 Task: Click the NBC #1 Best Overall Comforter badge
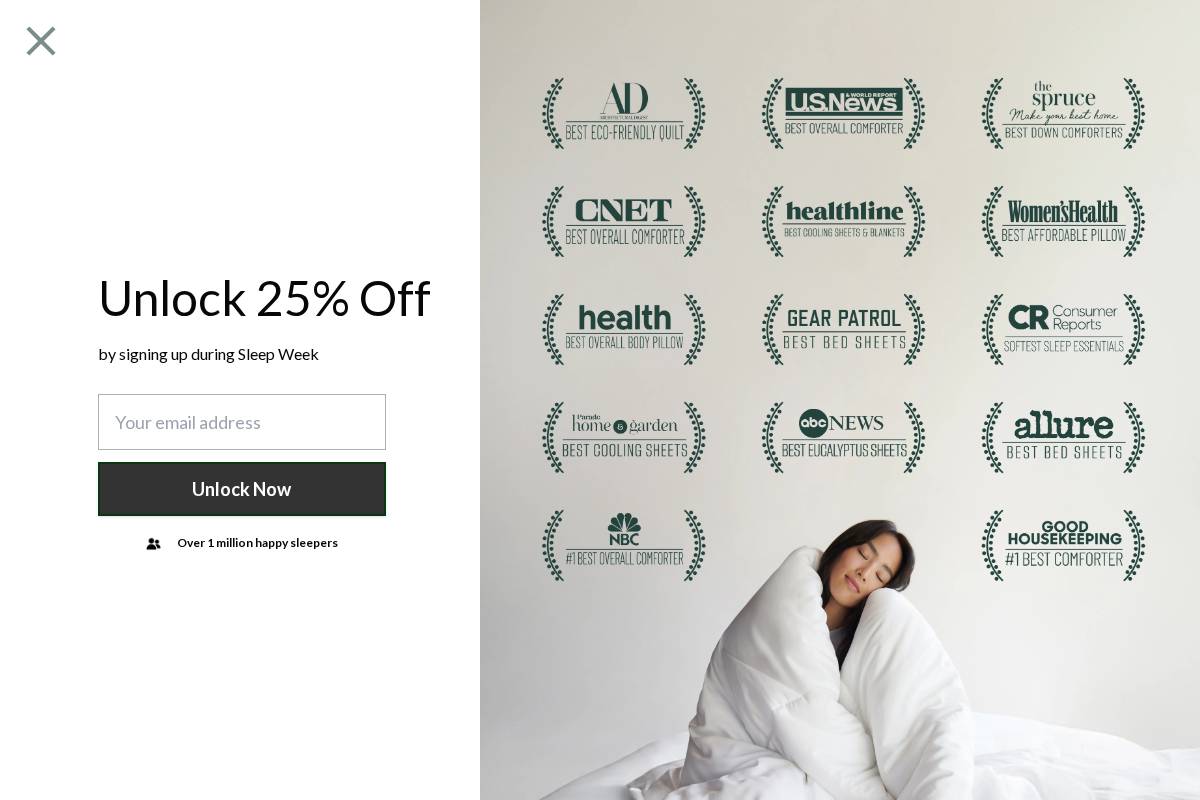[x=624, y=545]
